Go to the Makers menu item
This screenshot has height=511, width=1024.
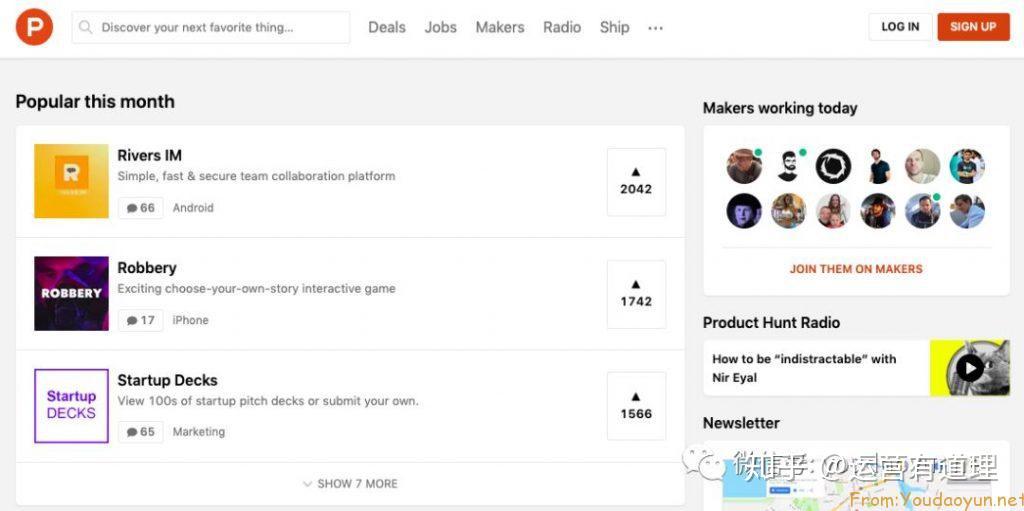(x=500, y=27)
